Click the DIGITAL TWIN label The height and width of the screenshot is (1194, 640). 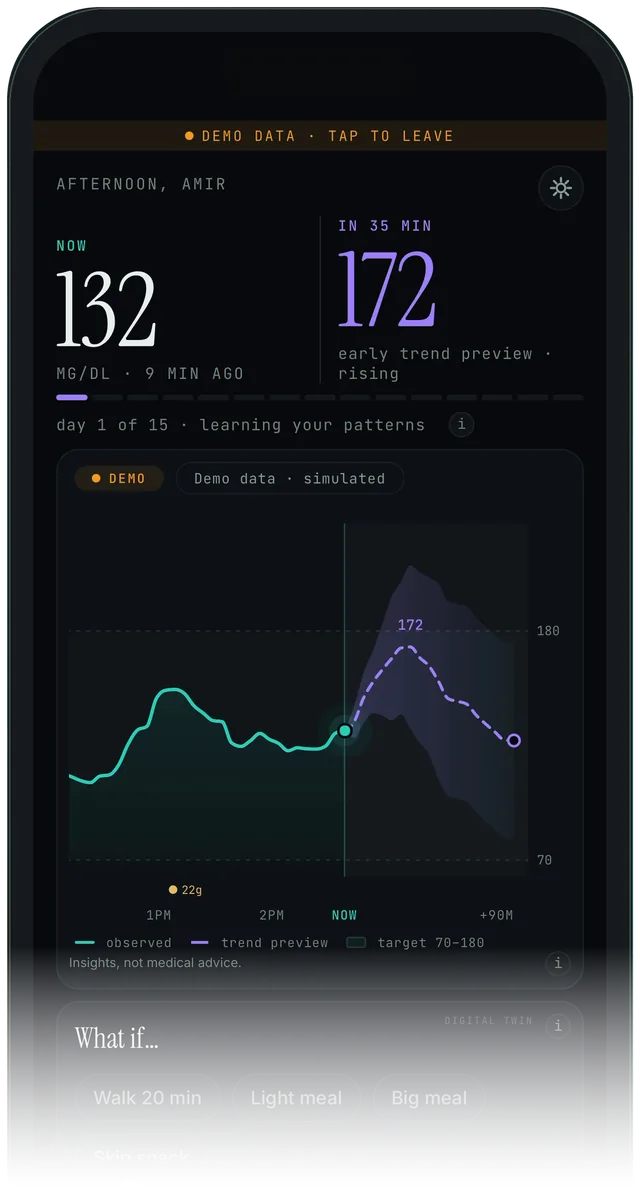(488, 1020)
